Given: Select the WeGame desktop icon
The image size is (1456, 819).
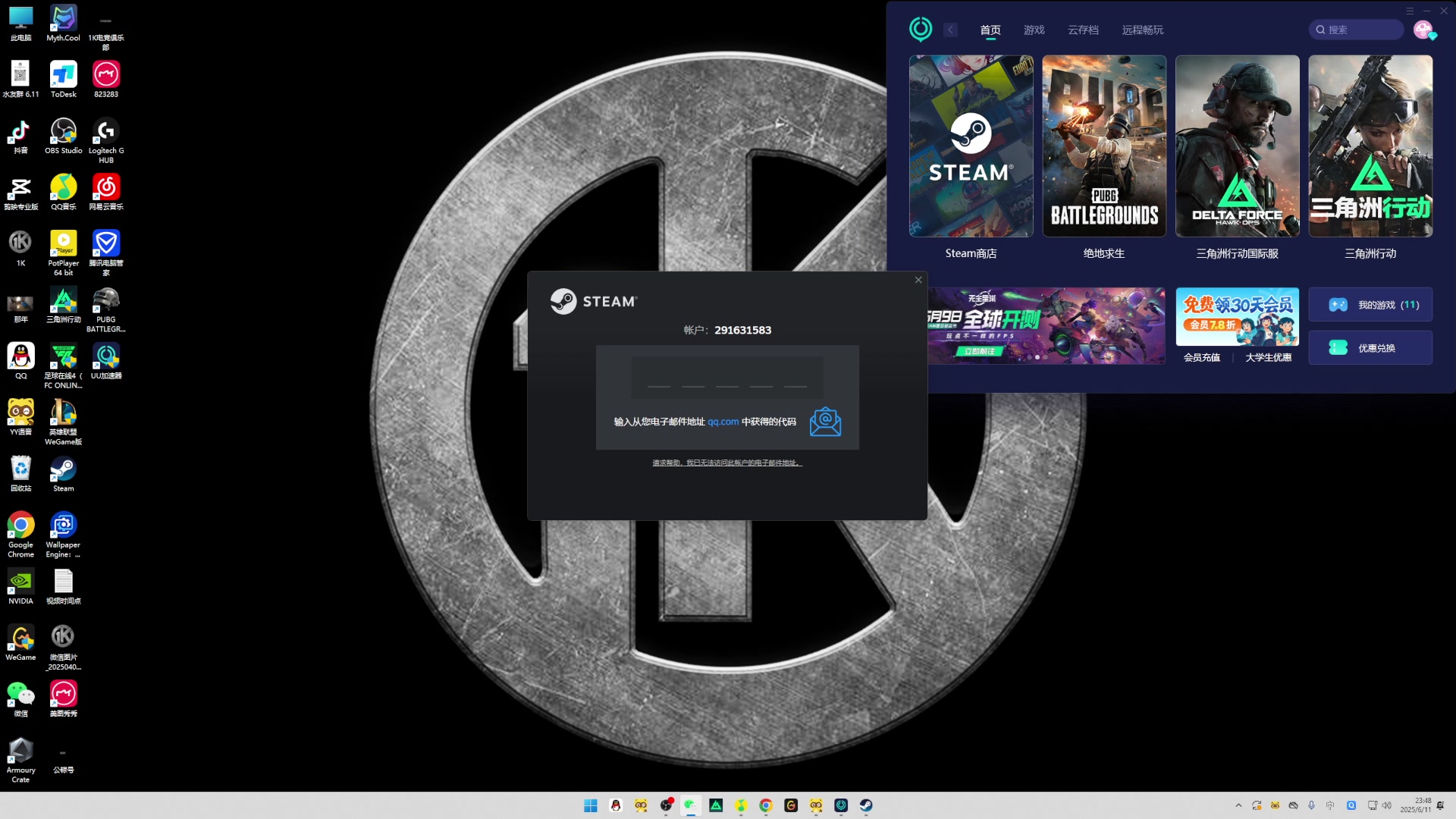Looking at the screenshot, I should coord(20,642).
